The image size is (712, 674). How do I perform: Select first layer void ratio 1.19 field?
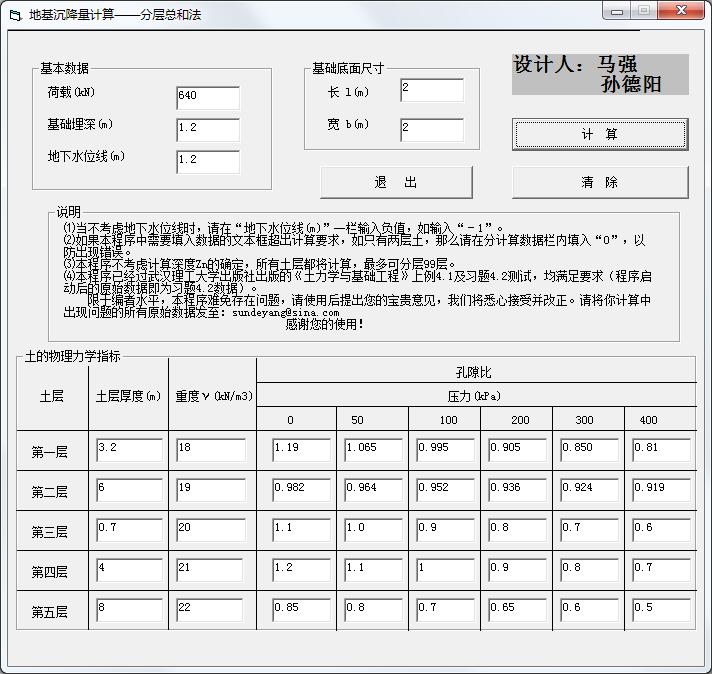(x=302, y=450)
